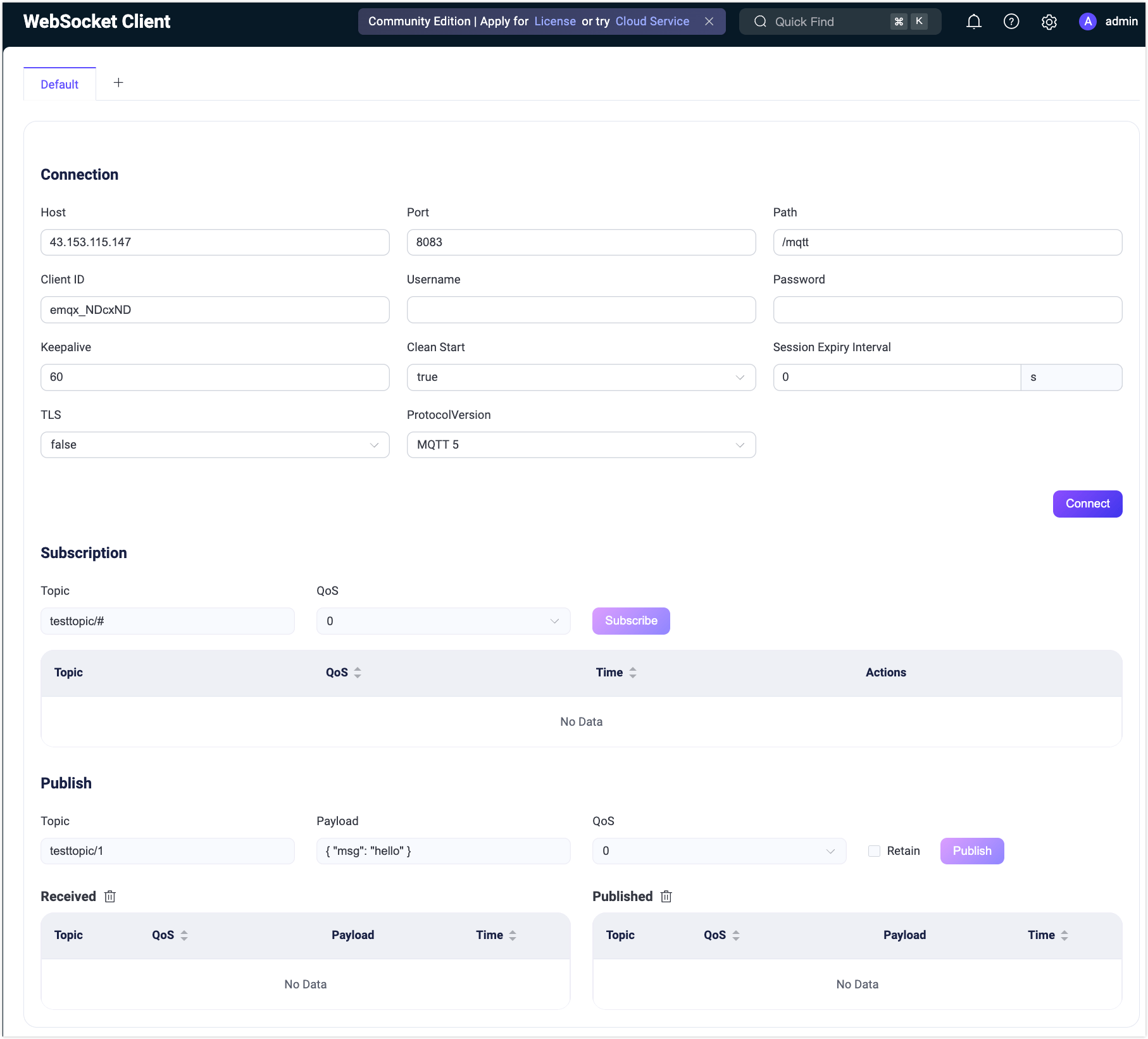Click the admin user avatar
1148x1039 pixels.
1087,22
